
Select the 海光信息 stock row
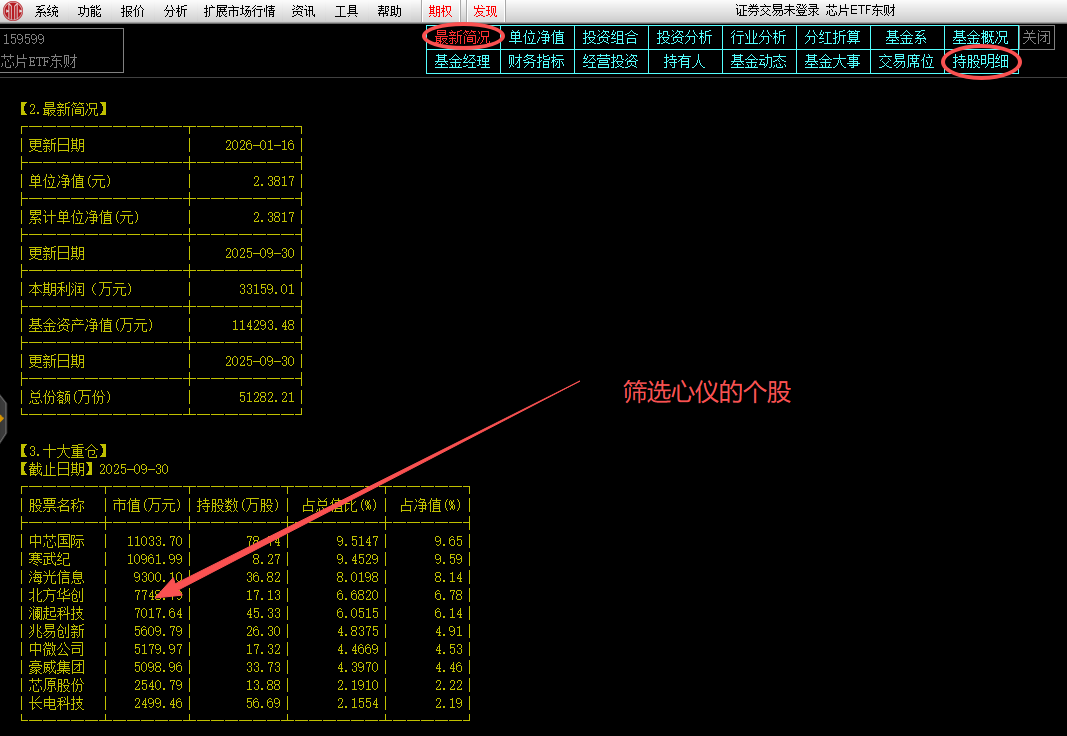tap(246, 578)
